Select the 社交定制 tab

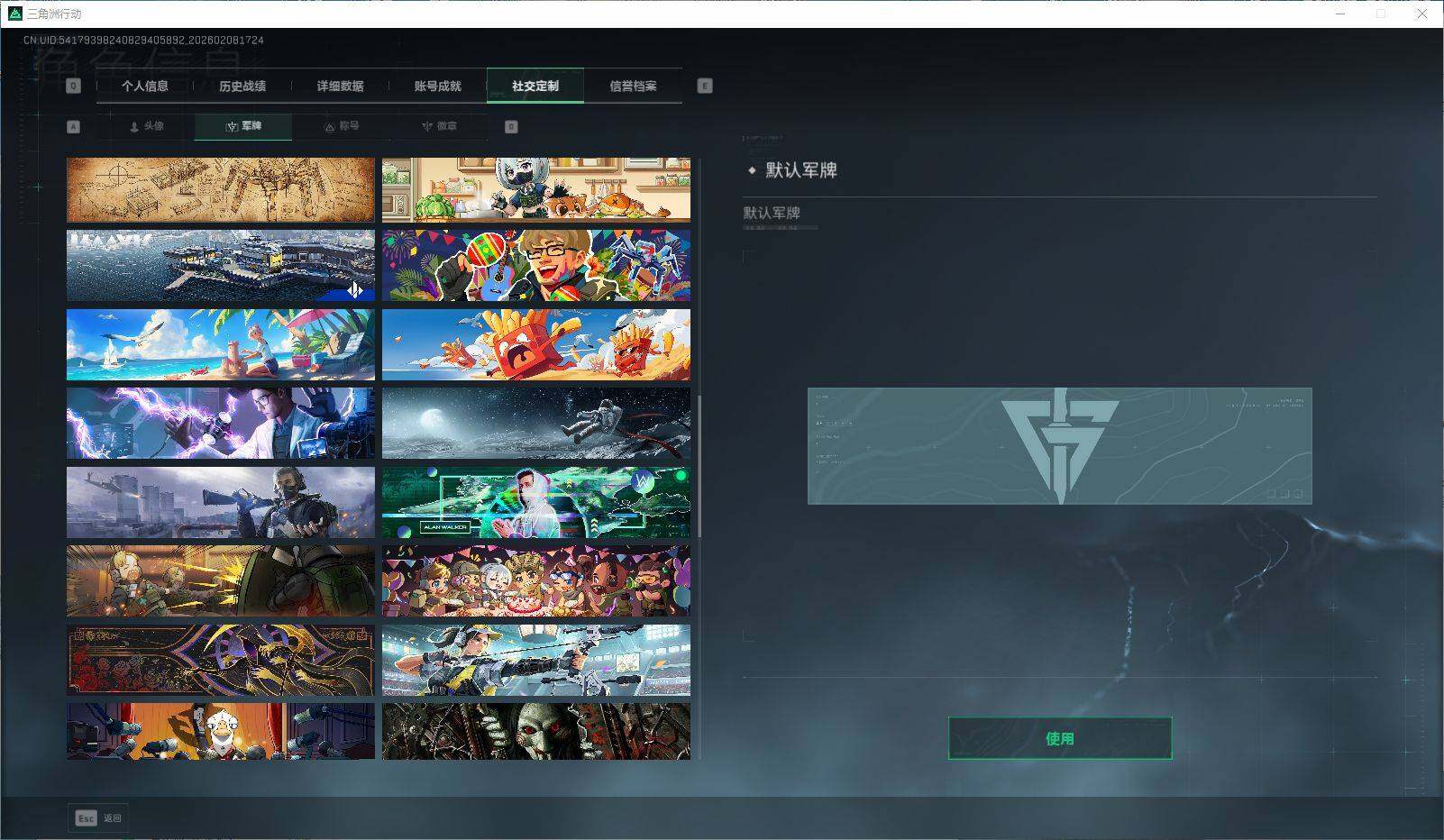(535, 86)
